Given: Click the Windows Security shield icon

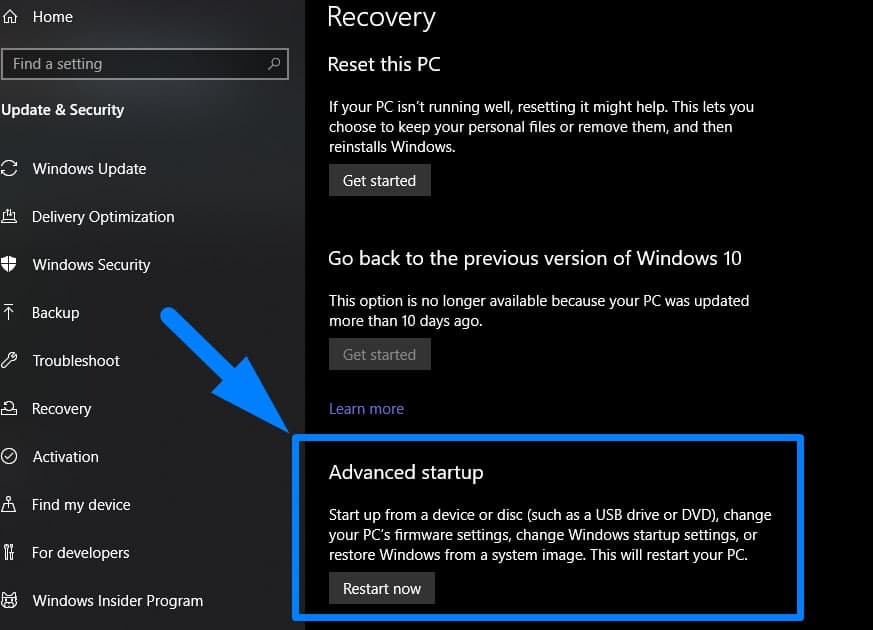Looking at the screenshot, I should (x=10, y=265).
